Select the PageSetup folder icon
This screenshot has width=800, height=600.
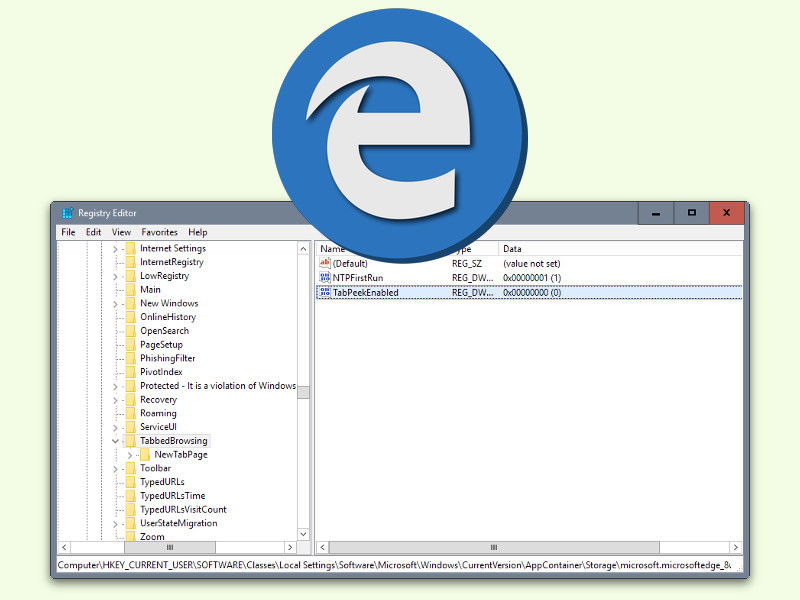[x=131, y=345]
